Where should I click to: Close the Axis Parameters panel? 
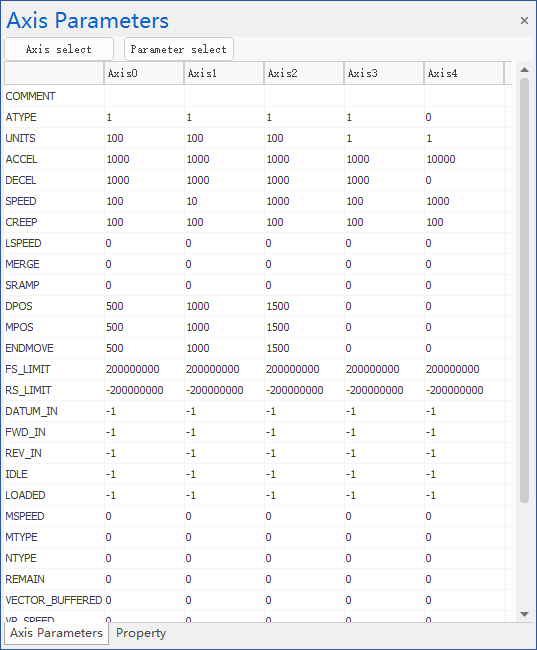[524, 20]
